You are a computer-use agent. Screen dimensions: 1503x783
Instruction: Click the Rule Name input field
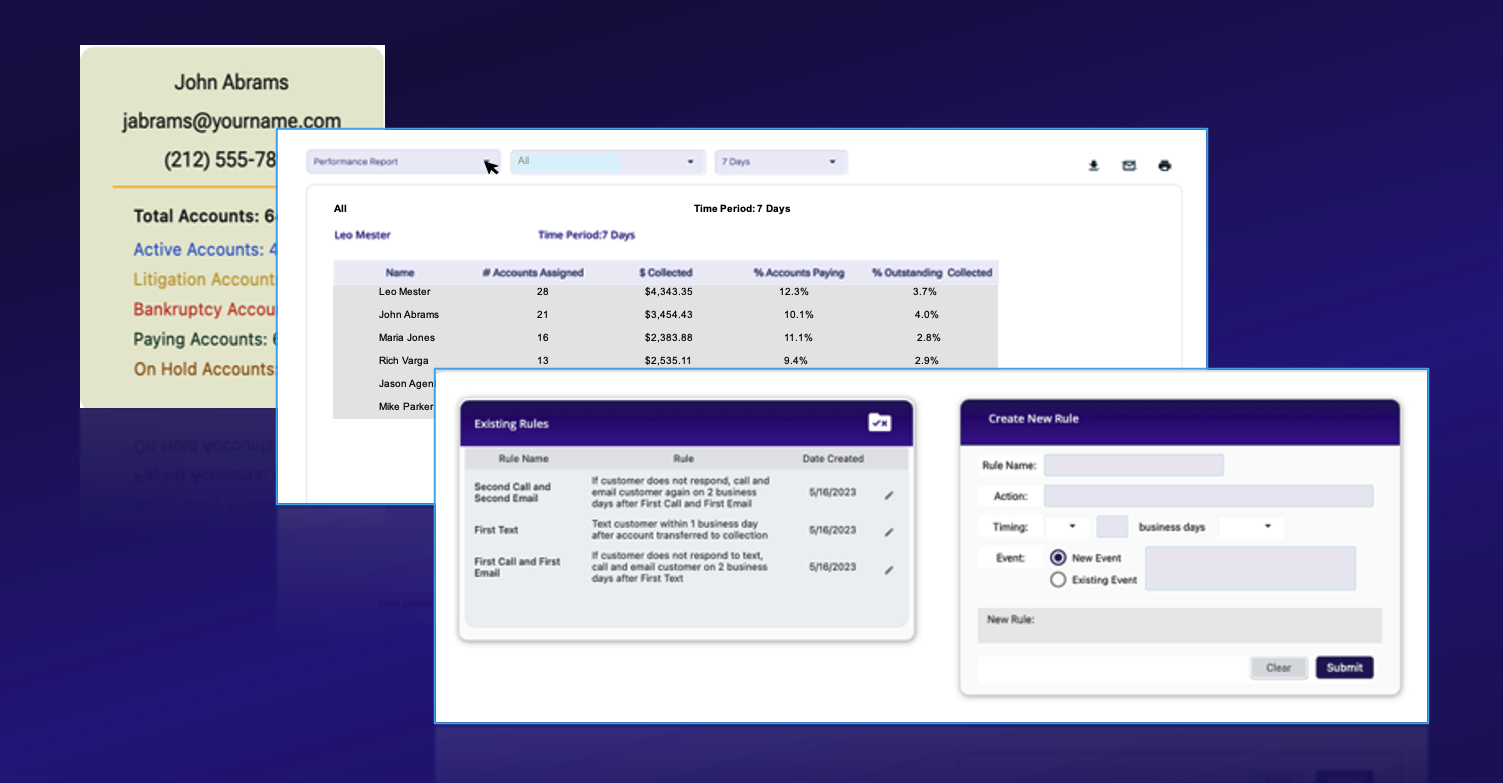tap(1134, 465)
